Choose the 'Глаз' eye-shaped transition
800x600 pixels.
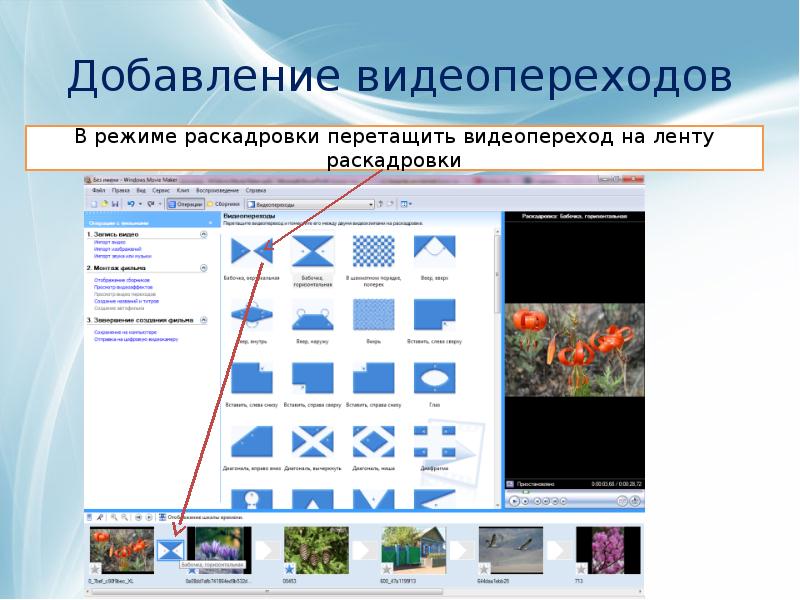(x=433, y=380)
